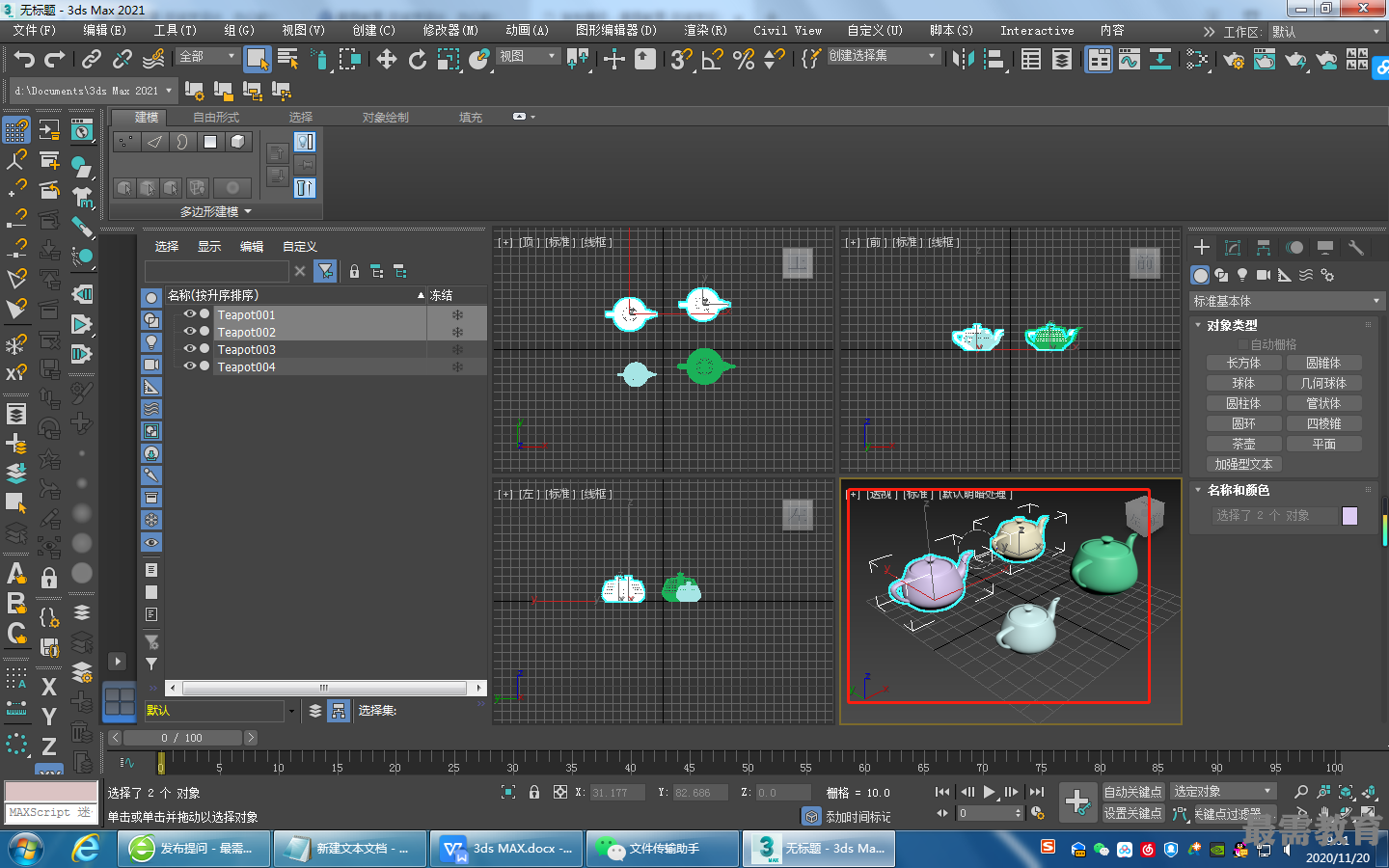Open the 工作区 默认 dropdown
This screenshot has width=1389, height=868.
click(1326, 32)
